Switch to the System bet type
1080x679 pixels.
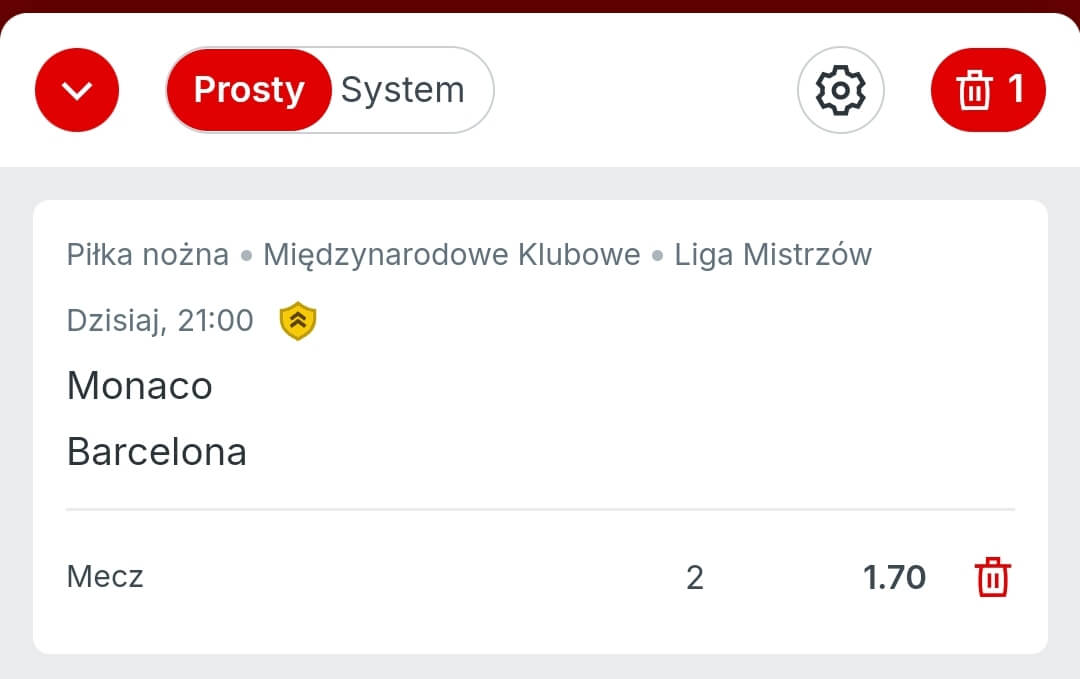click(403, 90)
